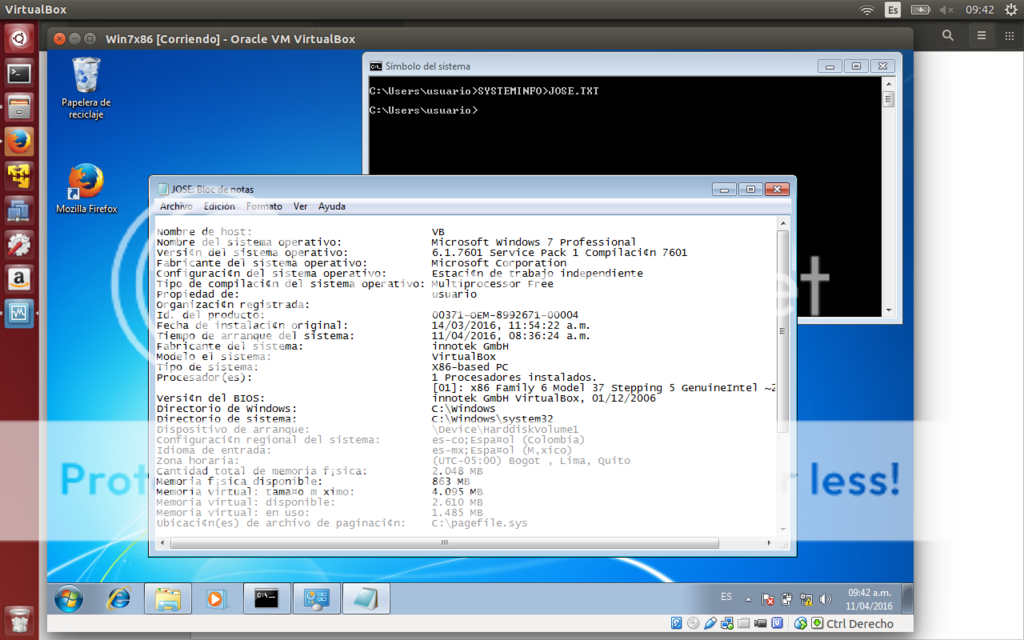This screenshot has height=640, width=1024.
Task: Click the power plug tray icon
Action: [x=787, y=600]
